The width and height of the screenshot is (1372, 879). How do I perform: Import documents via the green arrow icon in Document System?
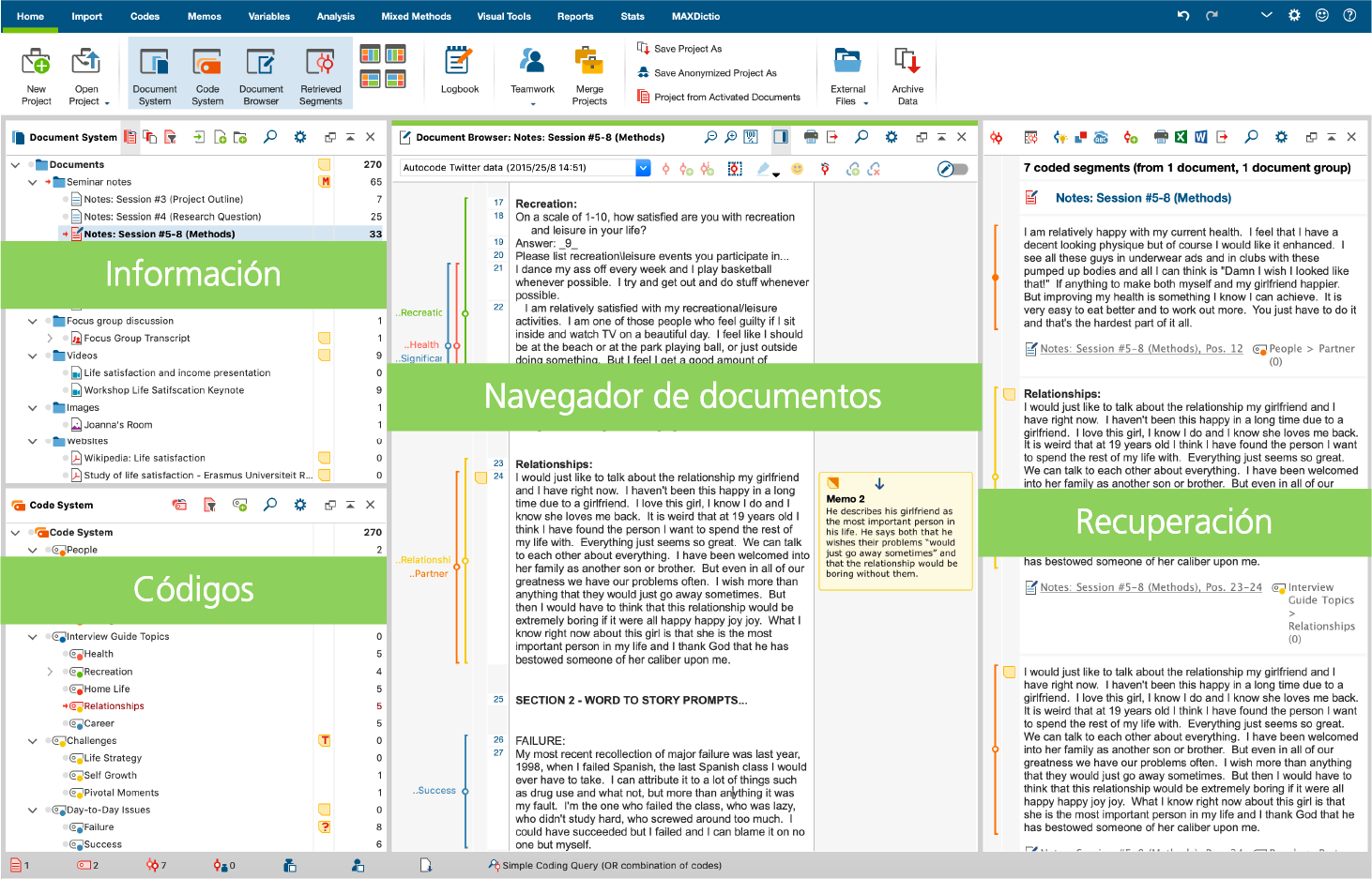[x=199, y=137]
